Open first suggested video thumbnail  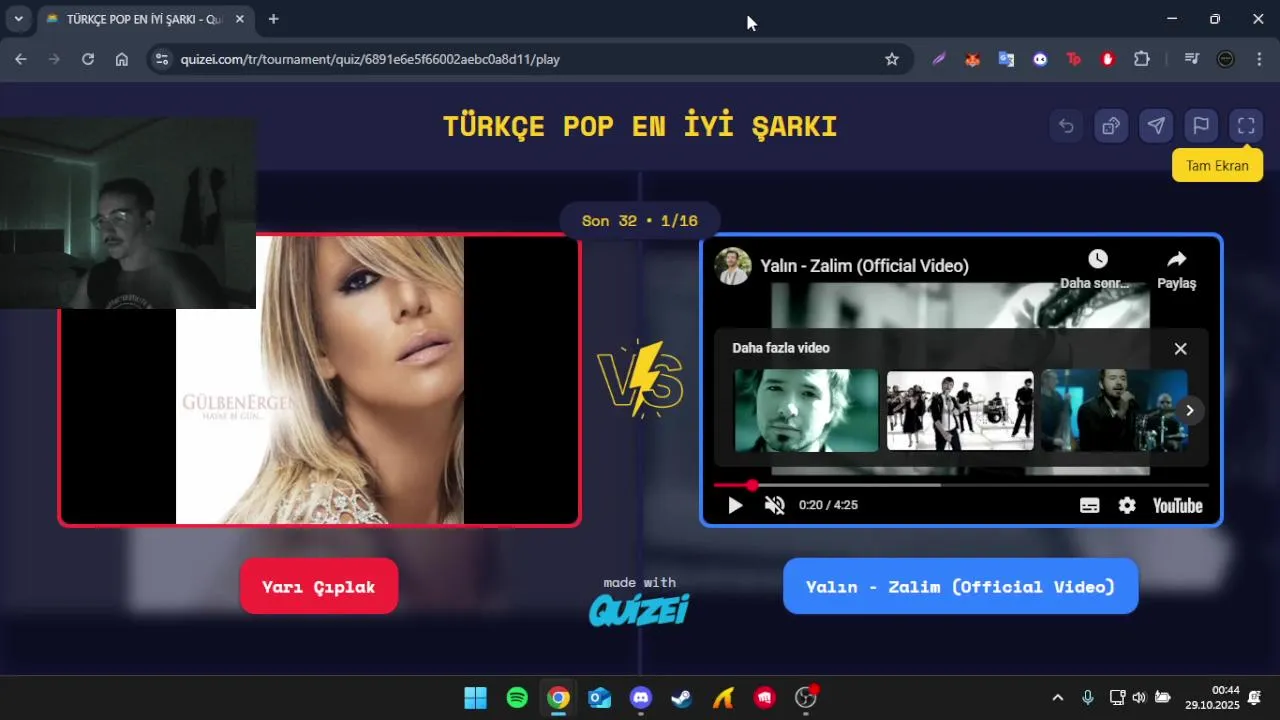(x=806, y=410)
